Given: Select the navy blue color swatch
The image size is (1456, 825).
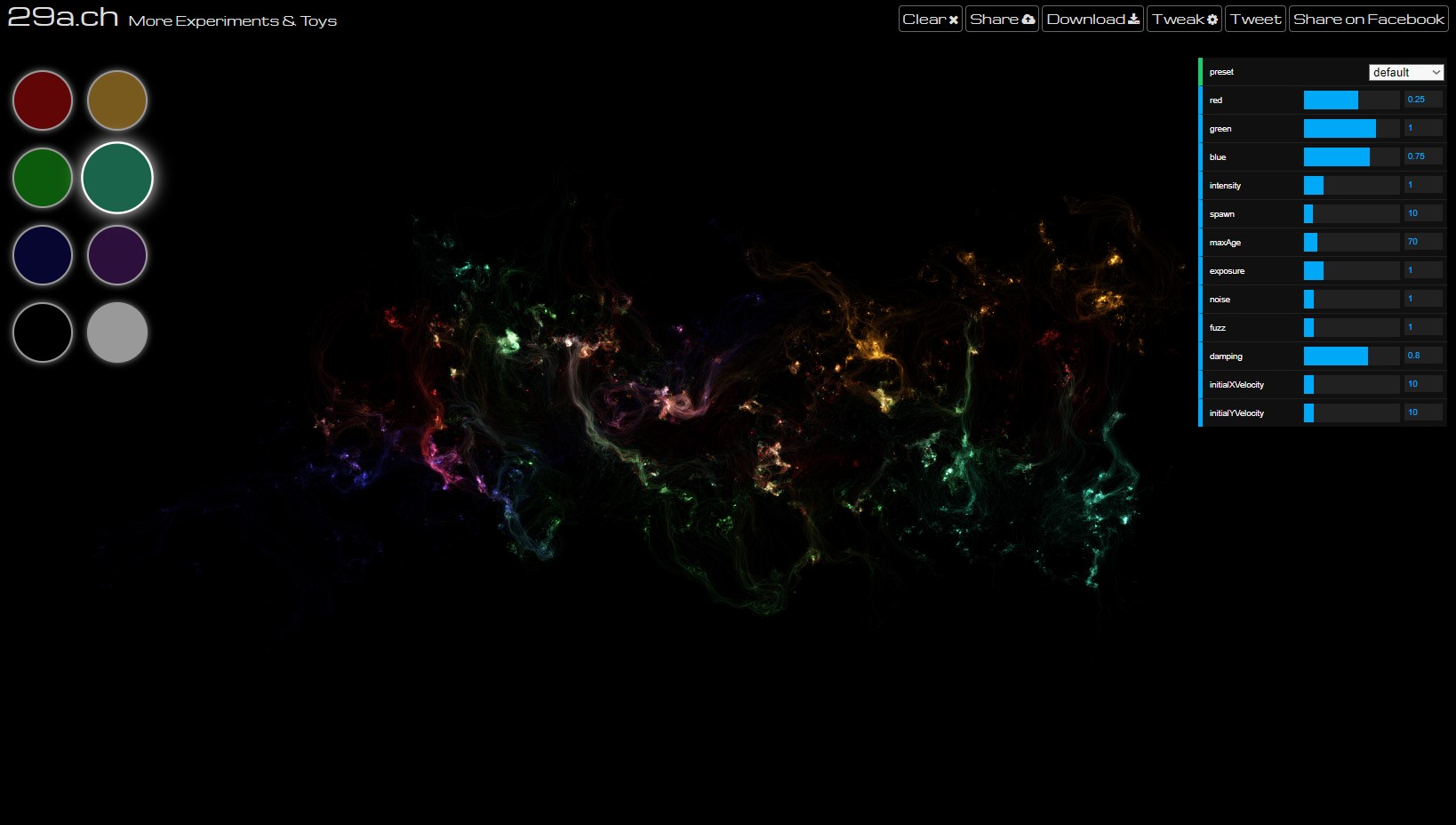Looking at the screenshot, I should point(43,255).
